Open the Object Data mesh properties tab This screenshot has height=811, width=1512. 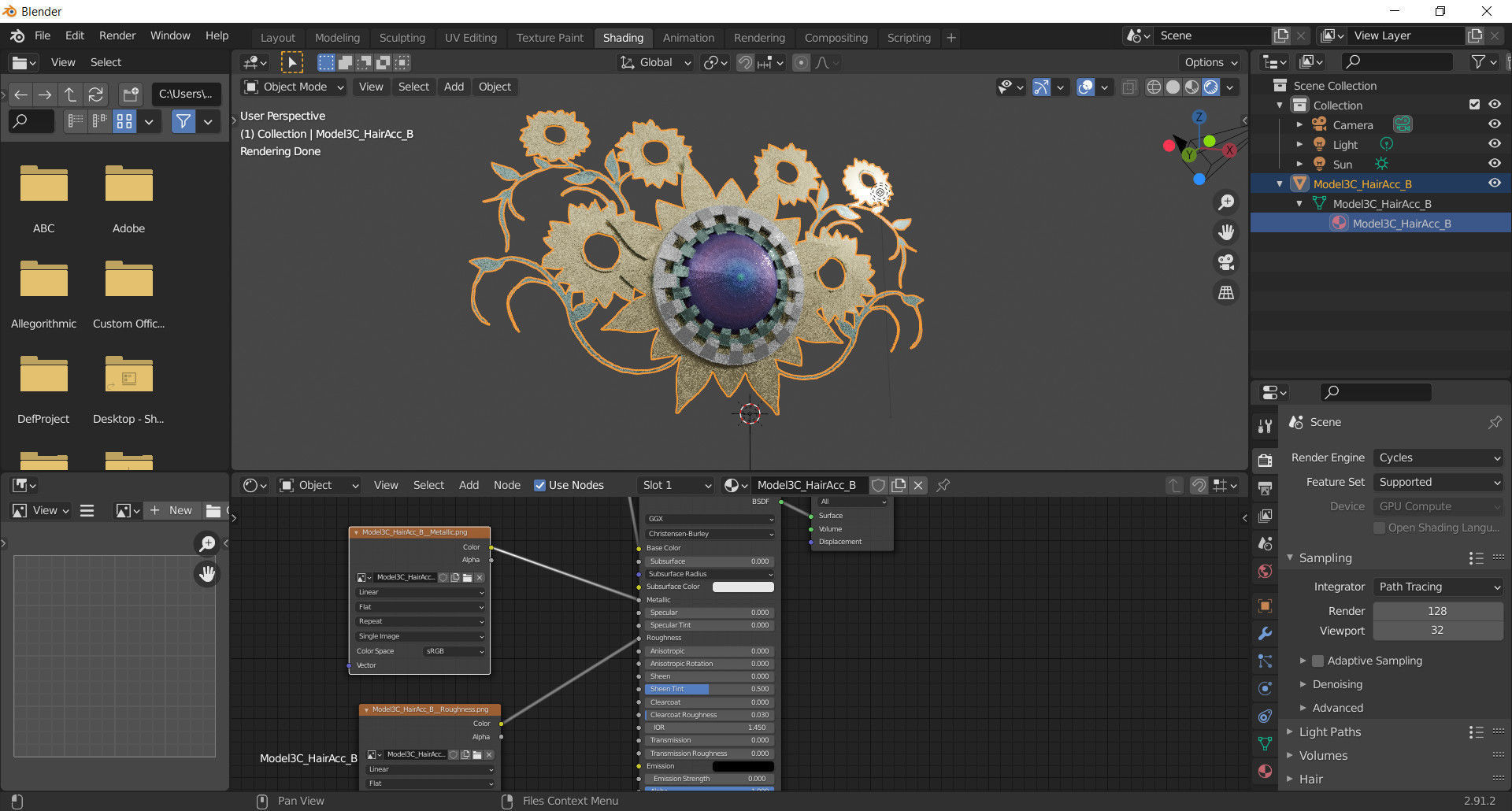coord(1265,743)
